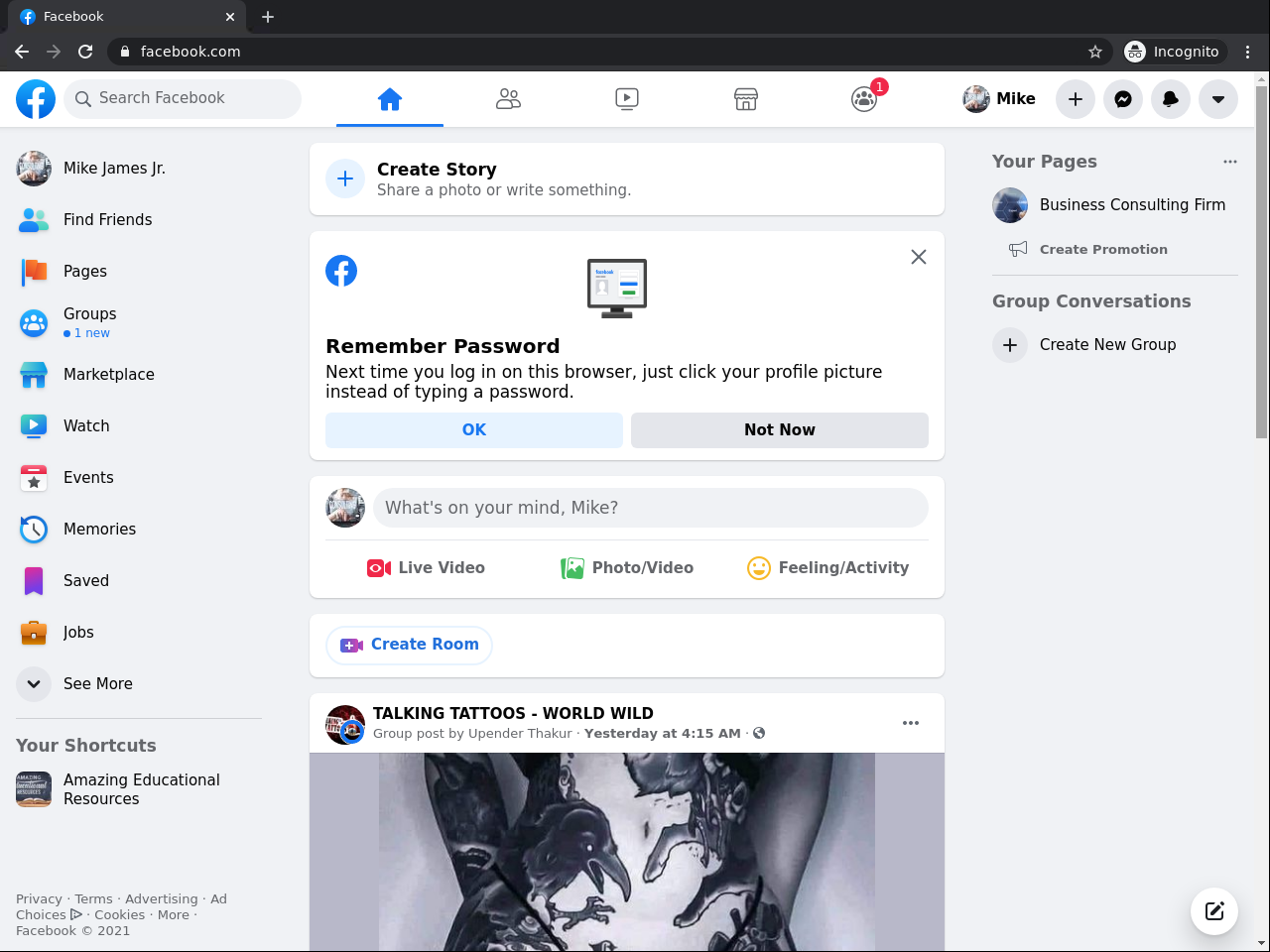The width and height of the screenshot is (1270, 952).
Task: Expand the More footer link
Action: coord(174,915)
